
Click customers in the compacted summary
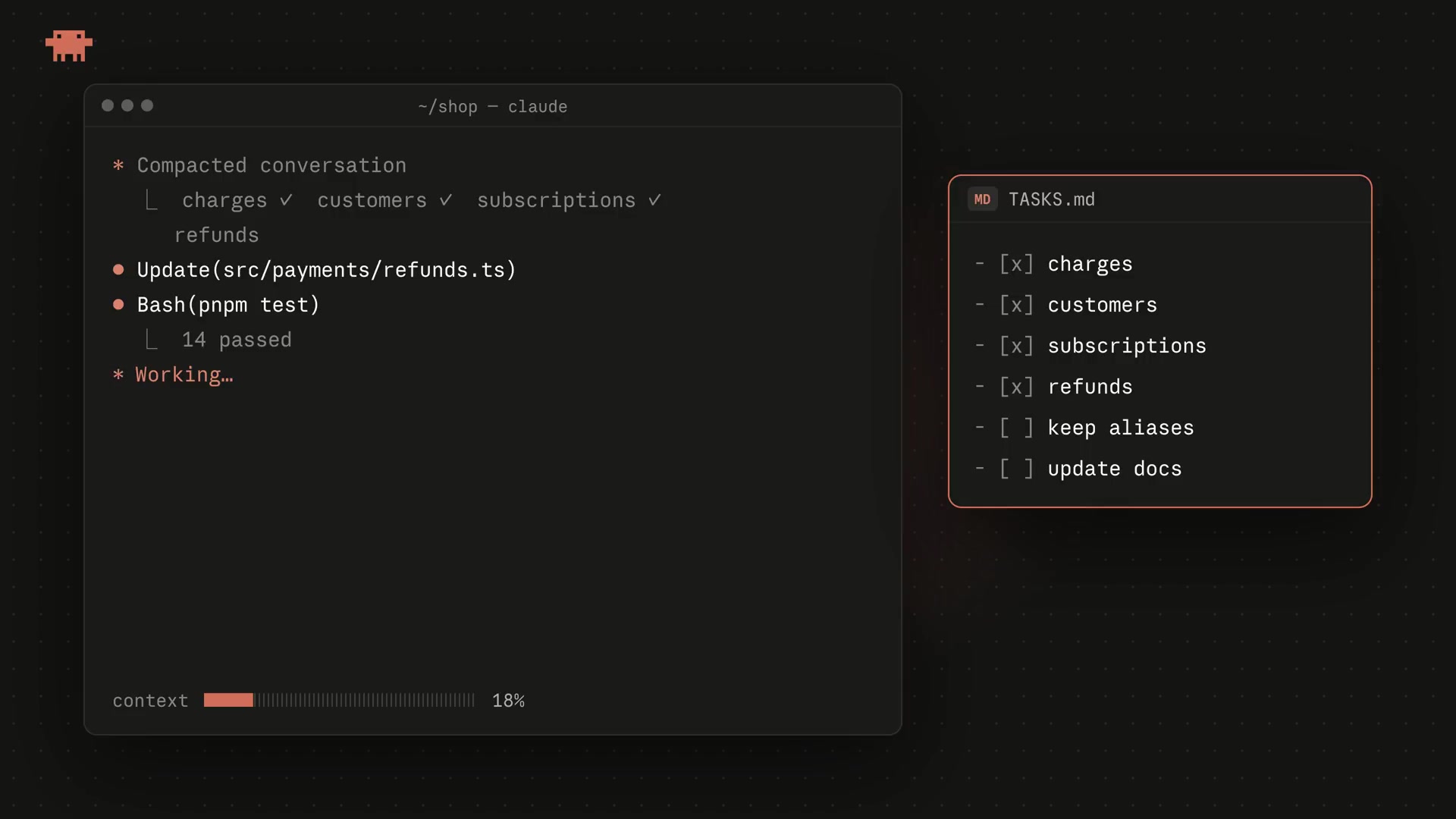(372, 200)
